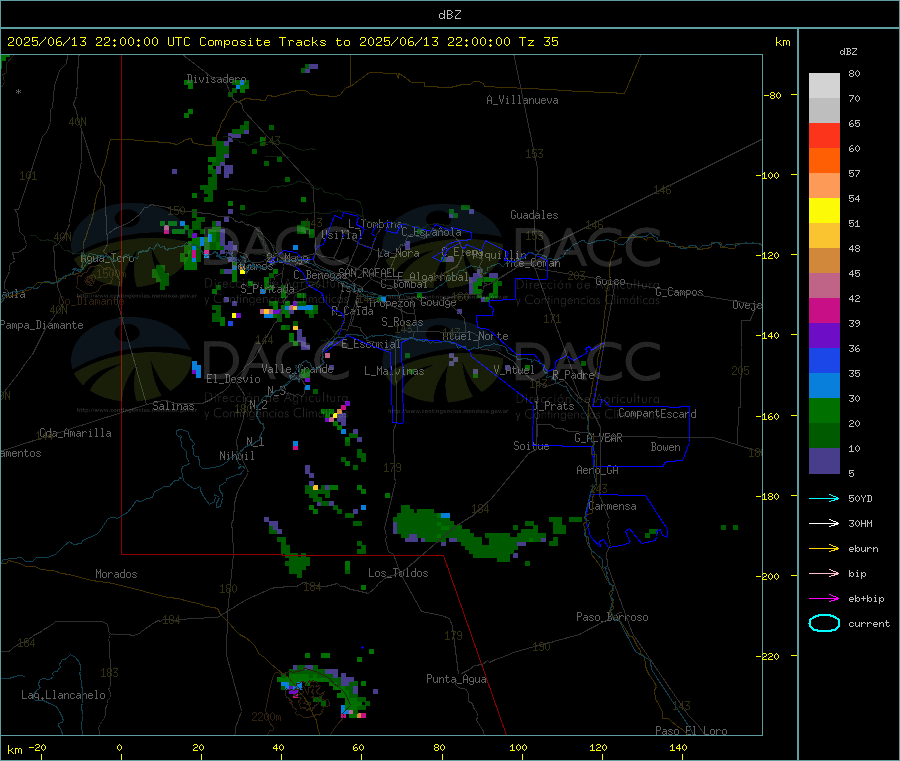Image resolution: width=900 pixels, height=761 pixels.
Task: Click the 'Paso_Barroso' map label
Action: pos(612,617)
